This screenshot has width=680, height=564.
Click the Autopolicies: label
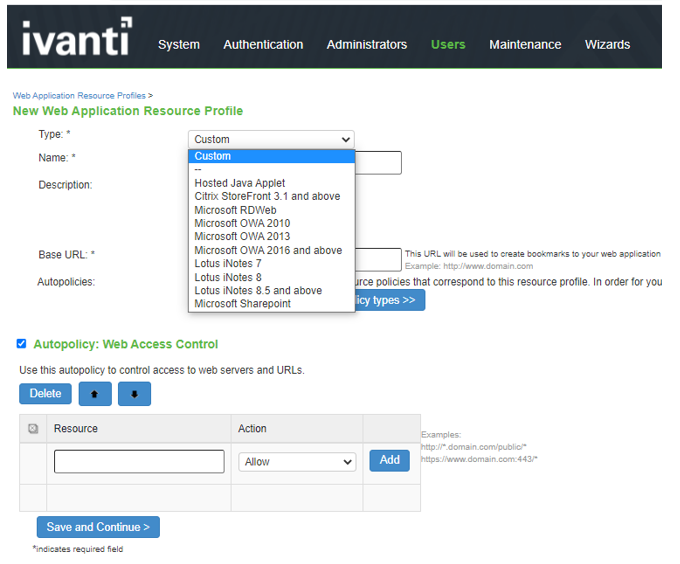tap(66, 282)
